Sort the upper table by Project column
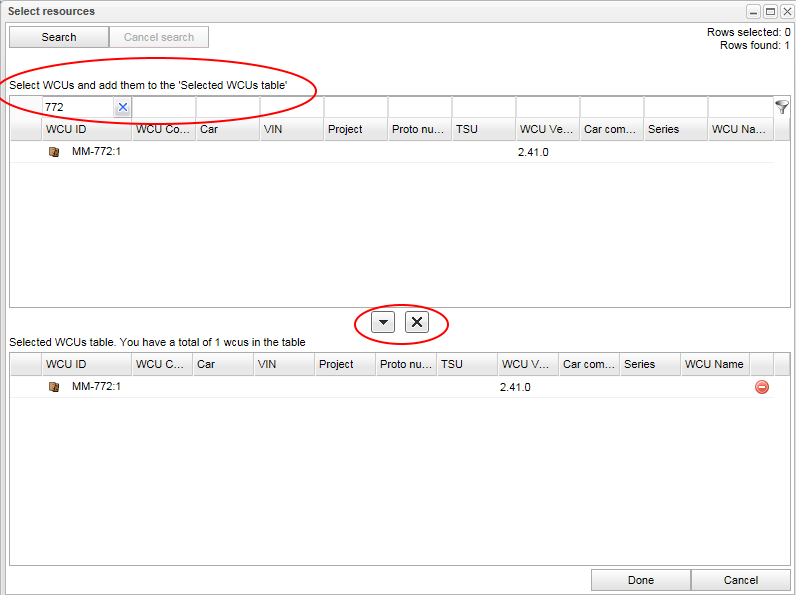The image size is (796, 595). pos(355,129)
